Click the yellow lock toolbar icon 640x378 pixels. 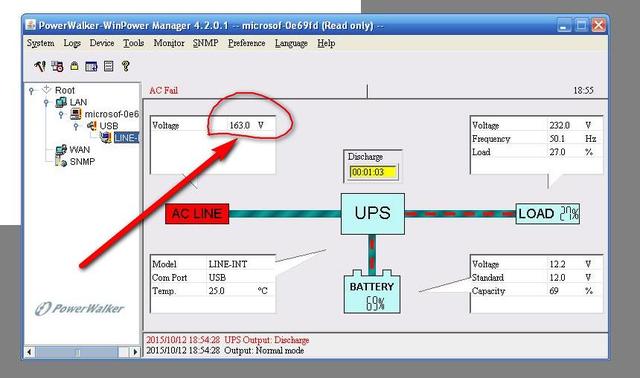74,66
